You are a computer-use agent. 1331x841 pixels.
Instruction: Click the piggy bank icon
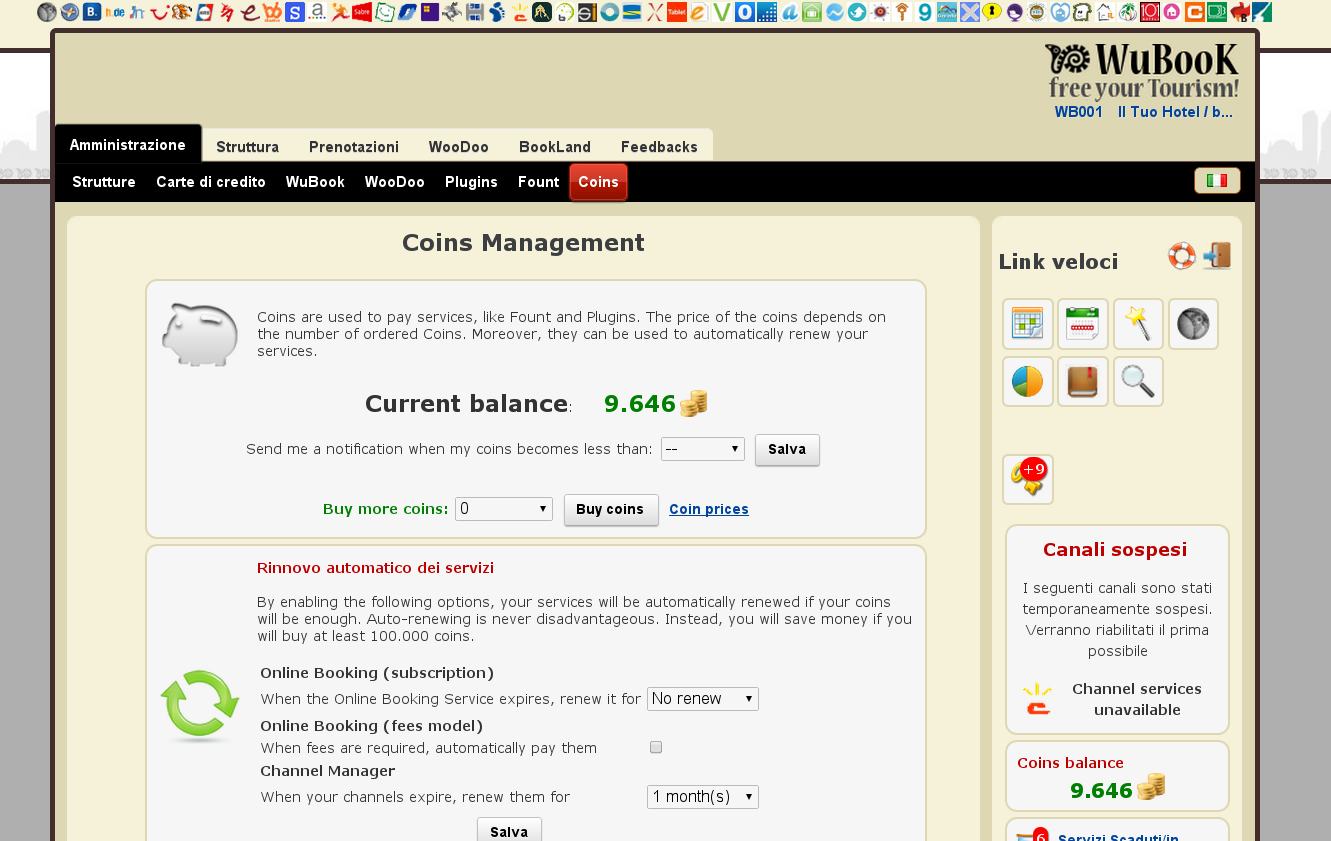point(200,334)
